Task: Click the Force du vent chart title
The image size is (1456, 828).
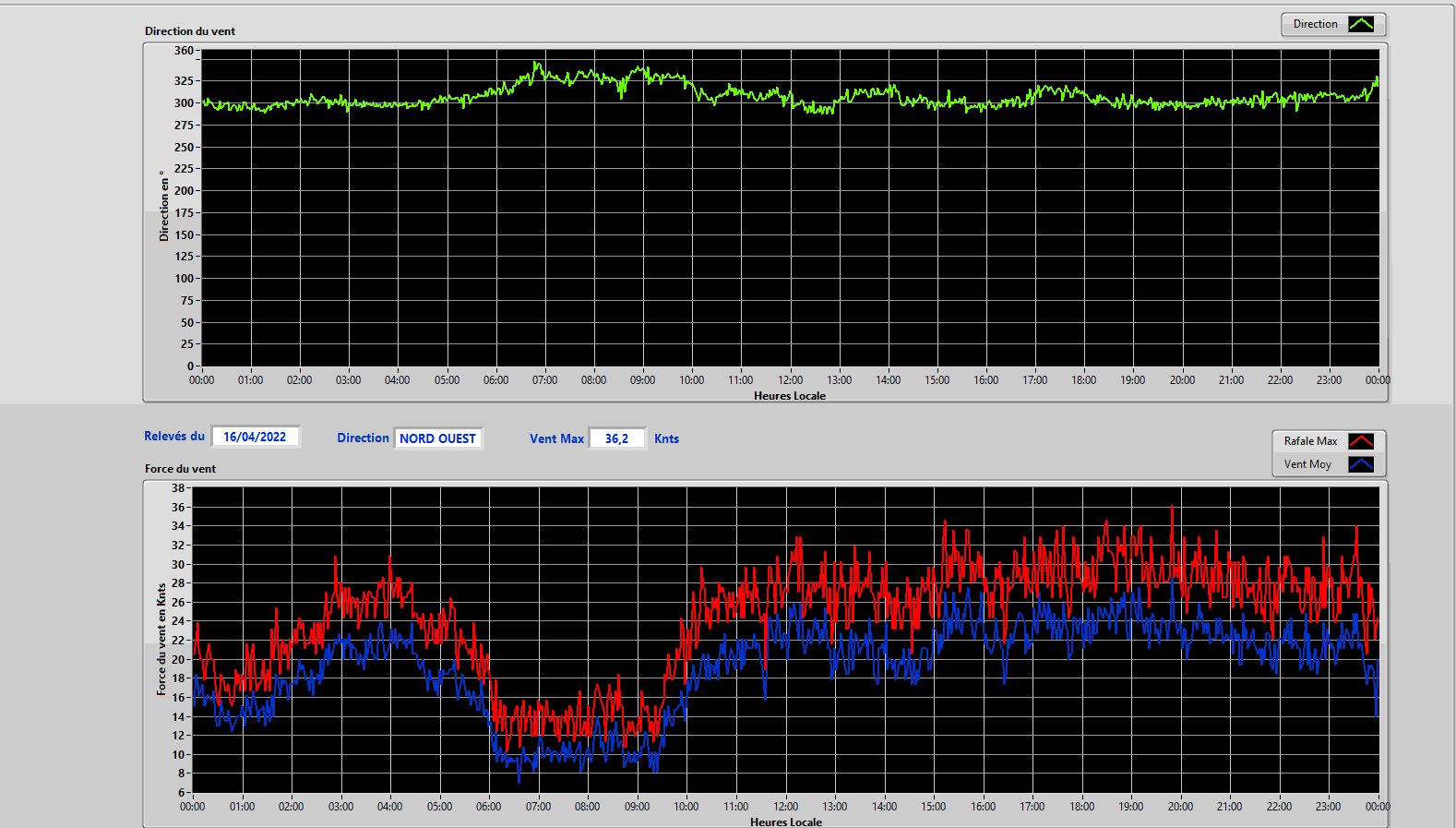Action: [180, 469]
